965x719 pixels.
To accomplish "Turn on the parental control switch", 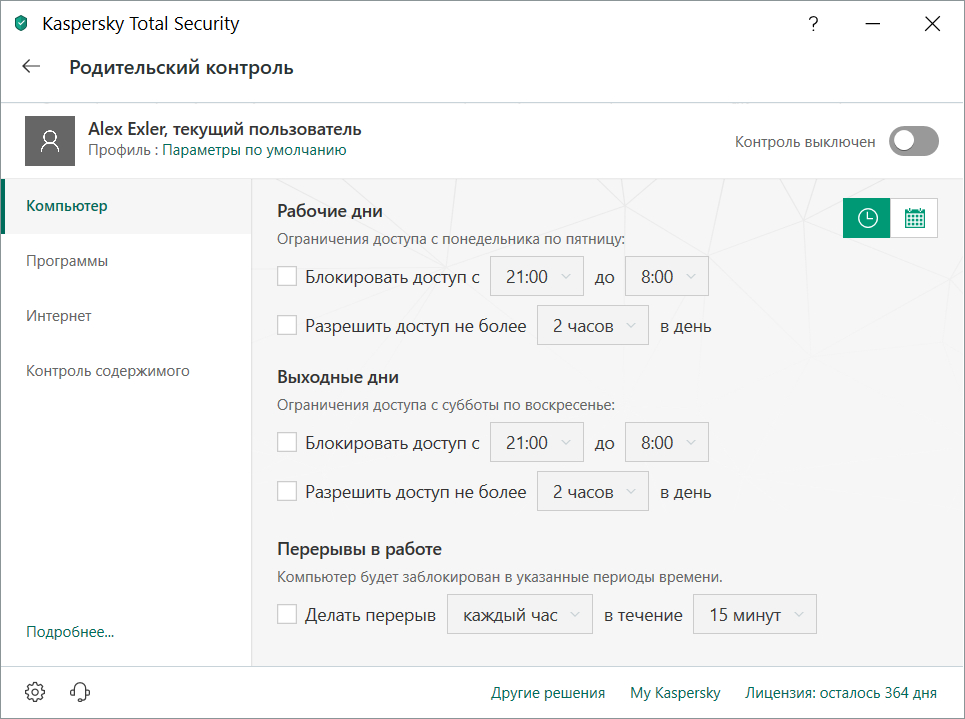I will point(914,142).
